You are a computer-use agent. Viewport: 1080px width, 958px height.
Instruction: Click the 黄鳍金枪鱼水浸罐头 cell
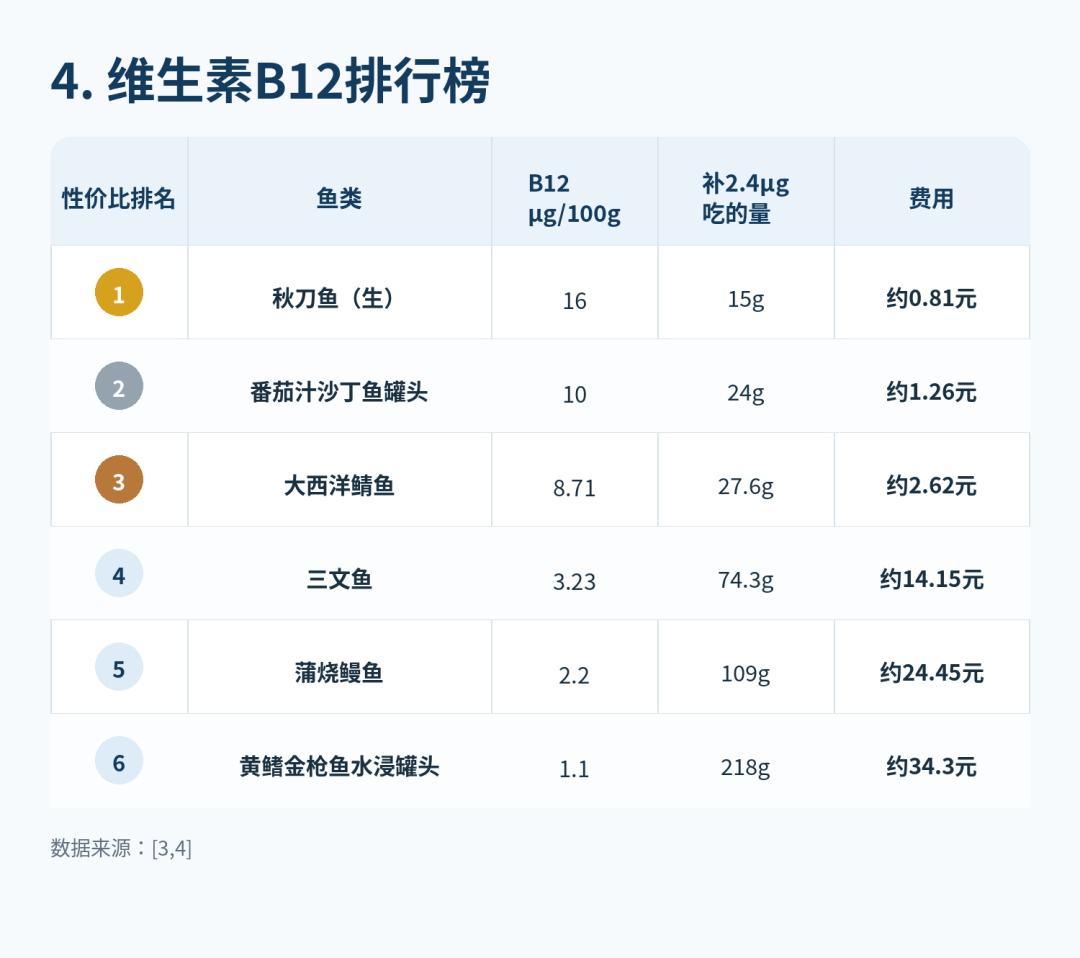click(x=340, y=760)
